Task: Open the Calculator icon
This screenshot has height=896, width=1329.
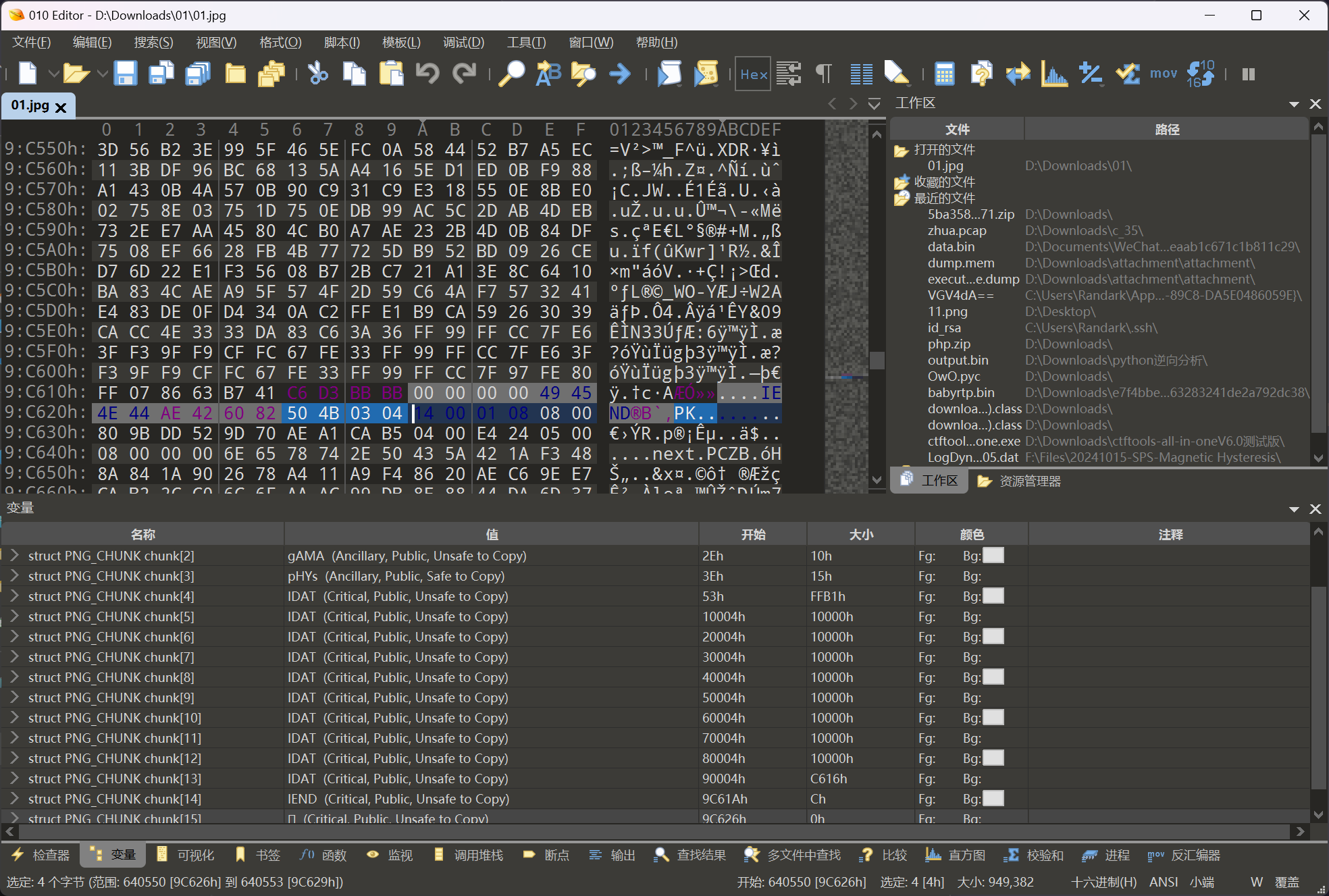Action: [945, 74]
